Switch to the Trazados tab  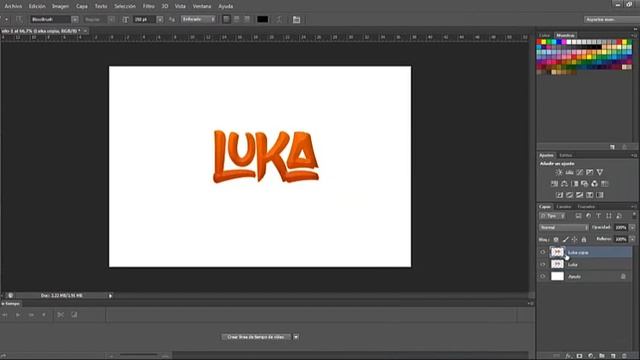(x=586, y=207)
